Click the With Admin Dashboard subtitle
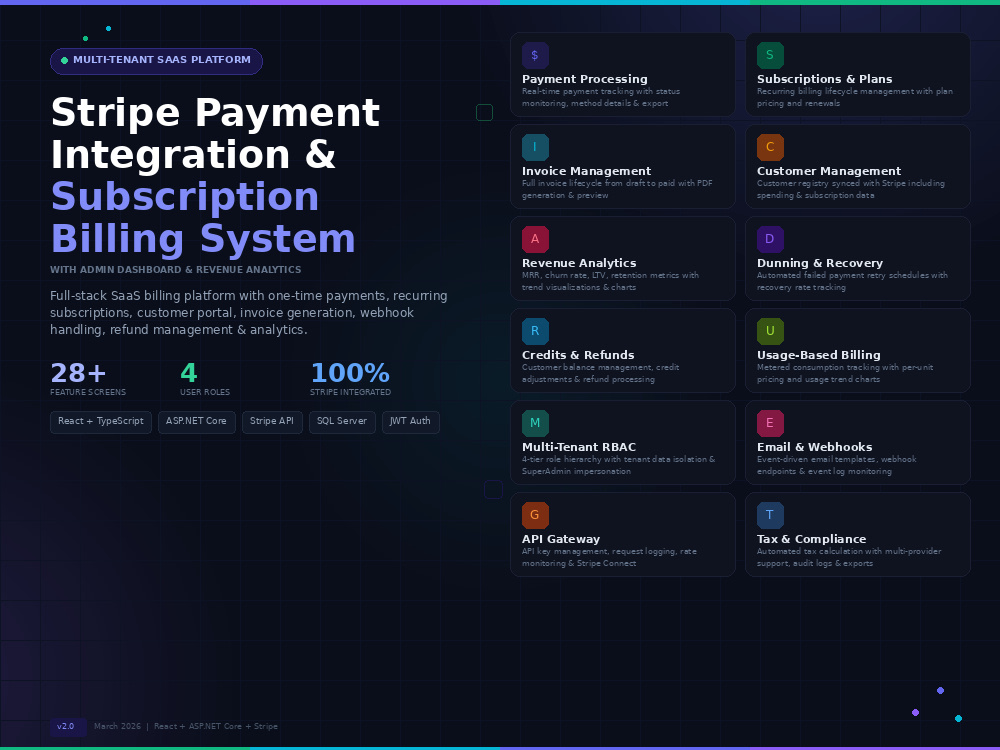The width and height of the screenshot is (1000, 750). 175,270
